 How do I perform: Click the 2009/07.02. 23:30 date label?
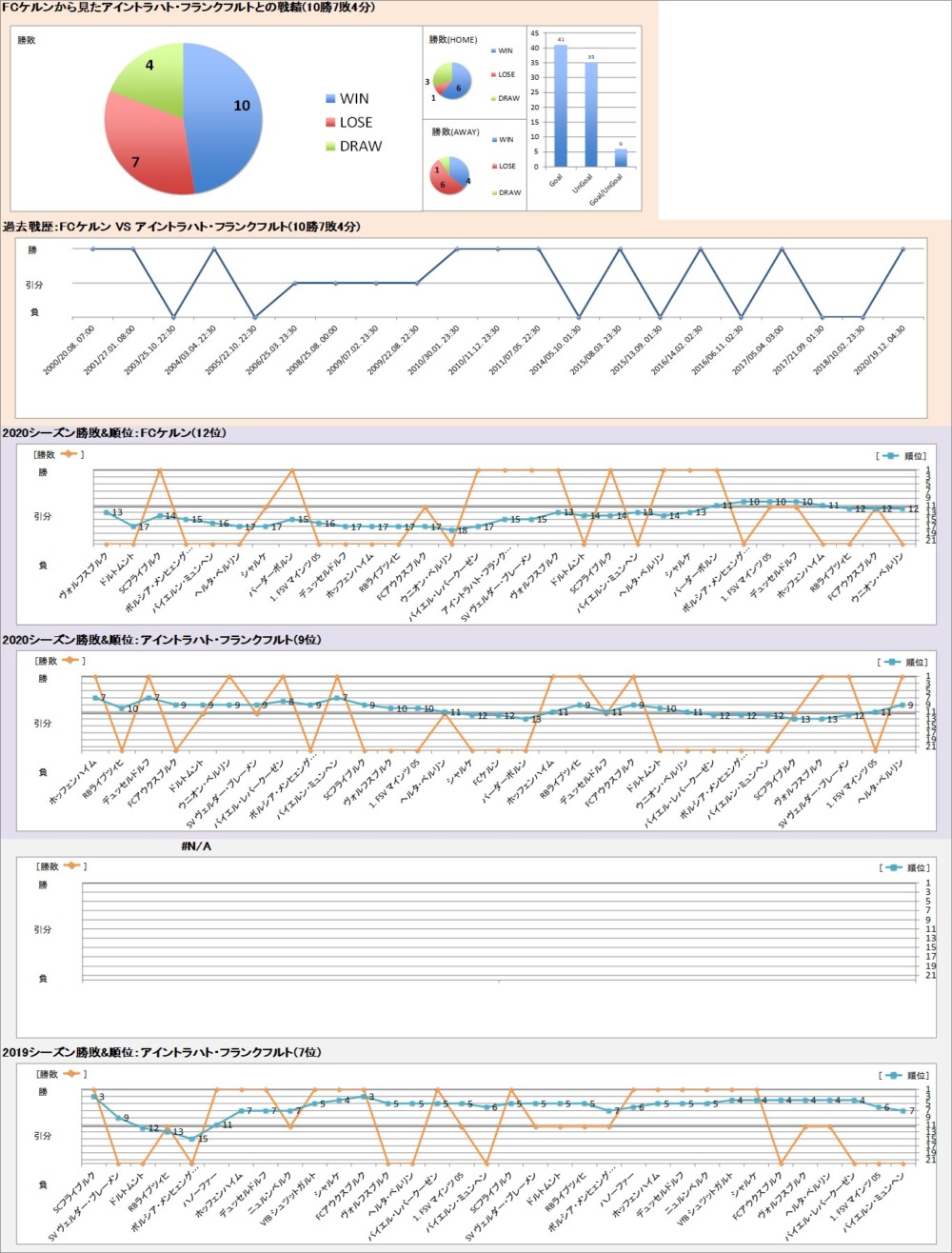click(x=351, y=350)
